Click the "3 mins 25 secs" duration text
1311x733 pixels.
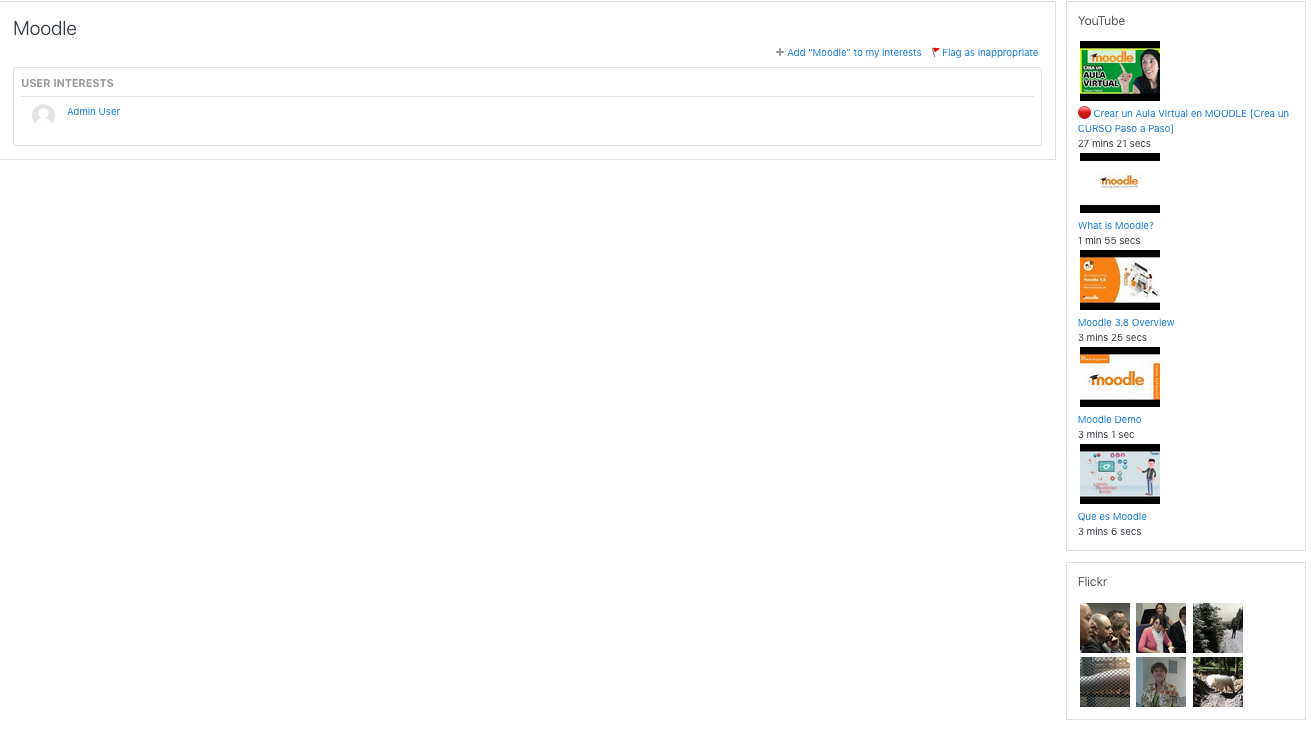pyautogui.click(x=1112, y=338)
